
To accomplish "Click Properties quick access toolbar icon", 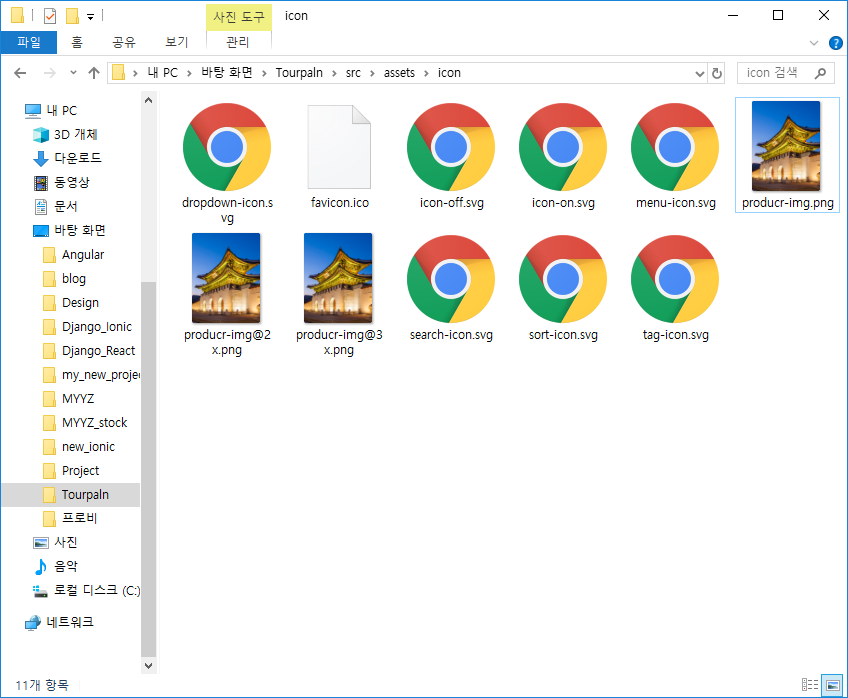I will tap(50, 16).
